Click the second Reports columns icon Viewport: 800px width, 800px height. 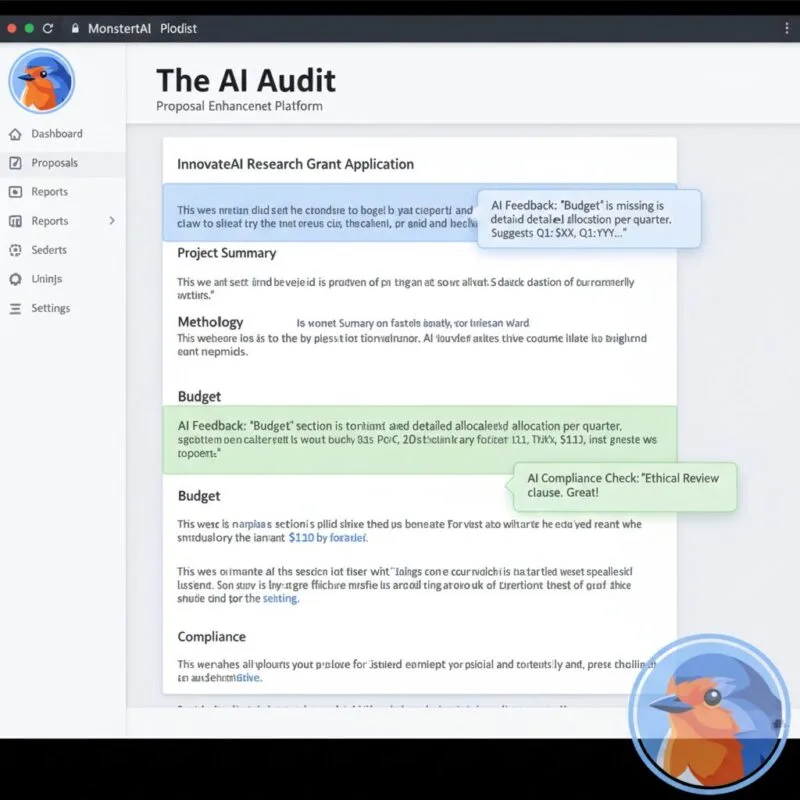coord(15,221)
